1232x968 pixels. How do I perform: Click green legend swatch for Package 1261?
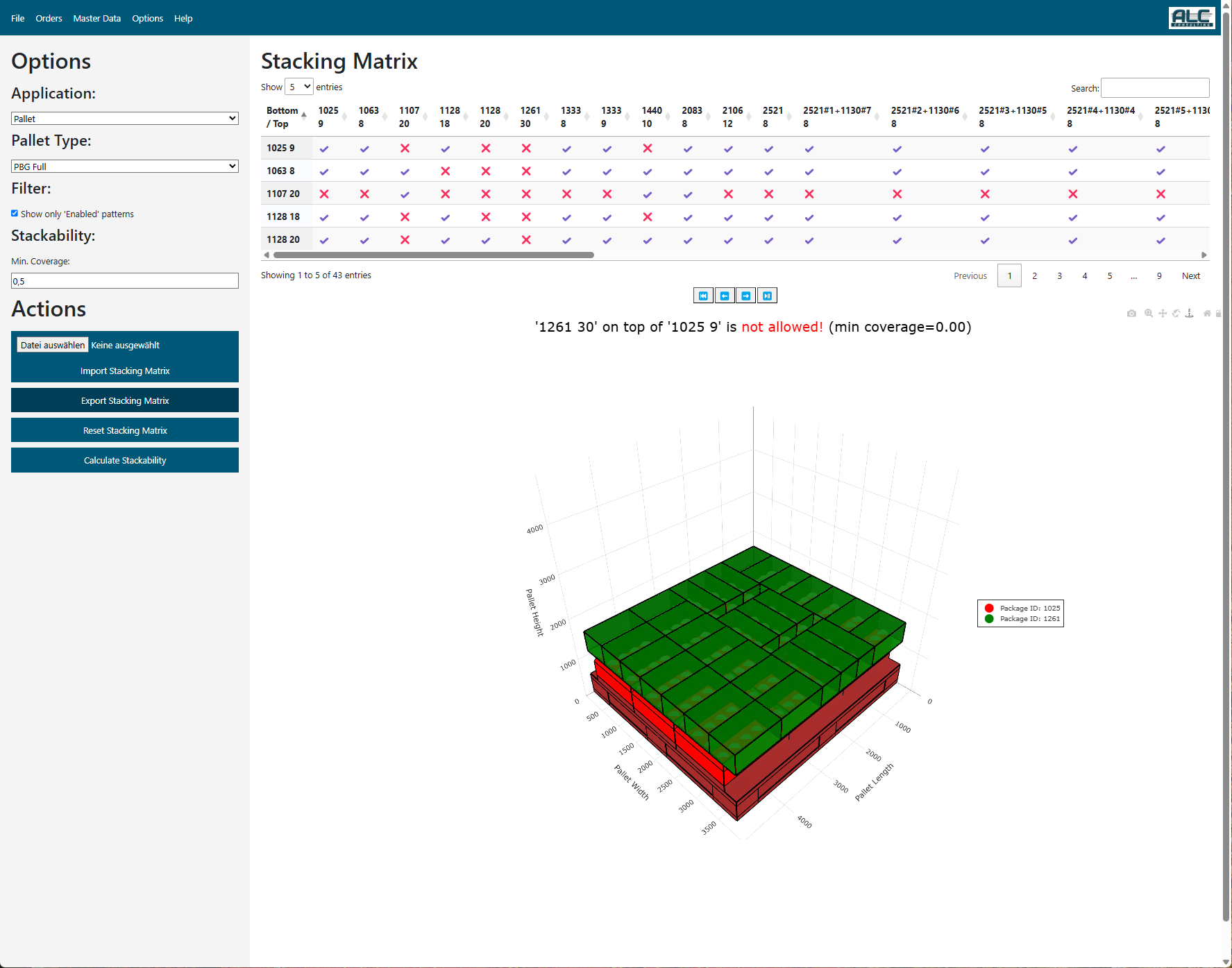(x=989, y=619)
